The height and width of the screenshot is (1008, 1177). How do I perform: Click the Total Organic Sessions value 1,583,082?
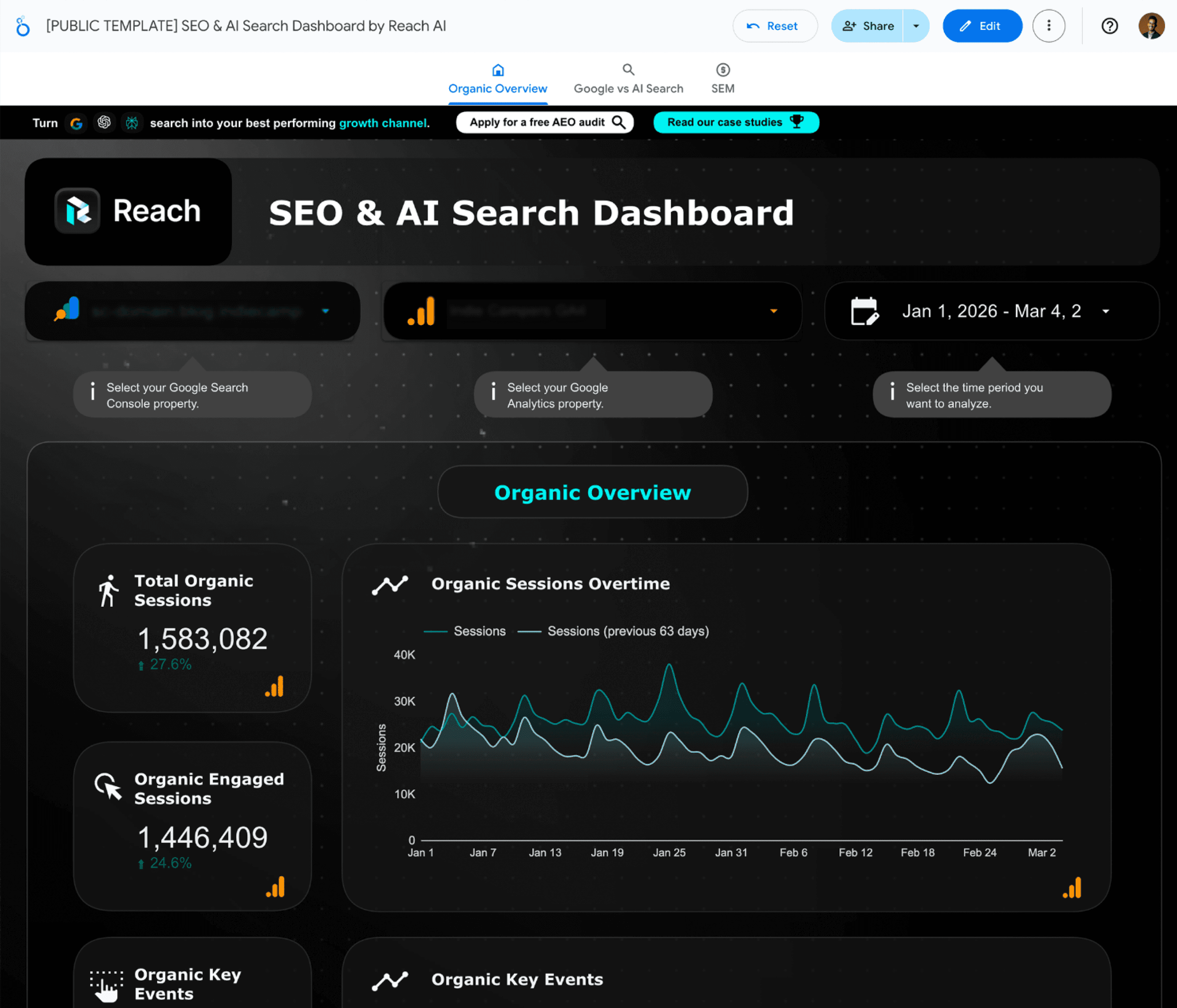(x=202, y=639)
